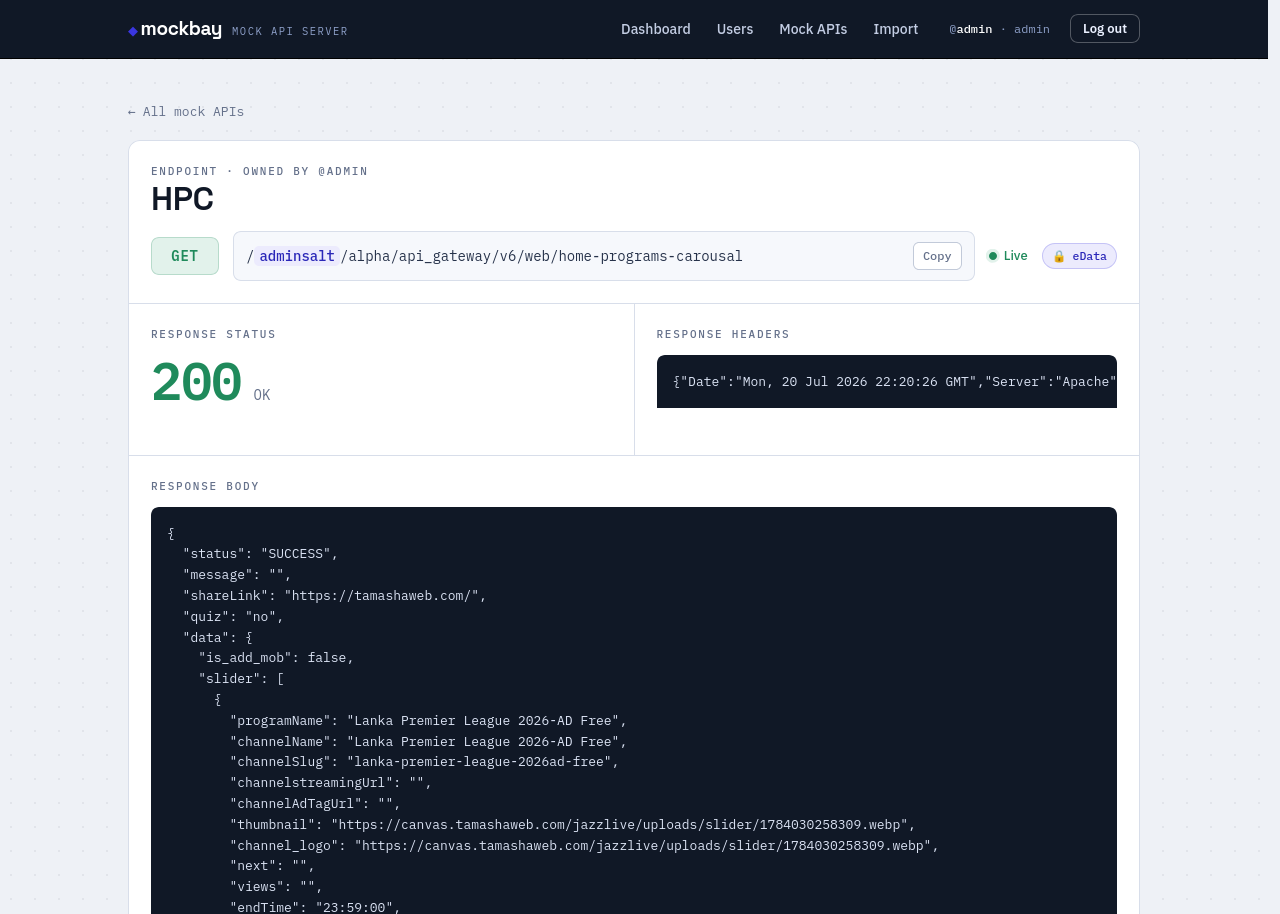This screenshot has width=1280, height=914.
Task: Return to All mock APIs list
Action: (186, 112)
